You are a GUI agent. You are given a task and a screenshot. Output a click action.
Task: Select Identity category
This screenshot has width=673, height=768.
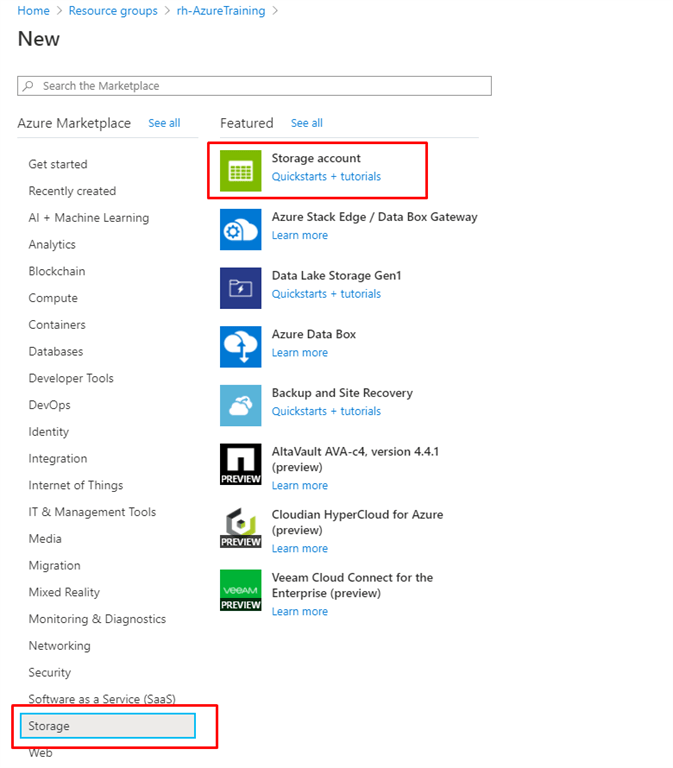click(x=48, y=432)
